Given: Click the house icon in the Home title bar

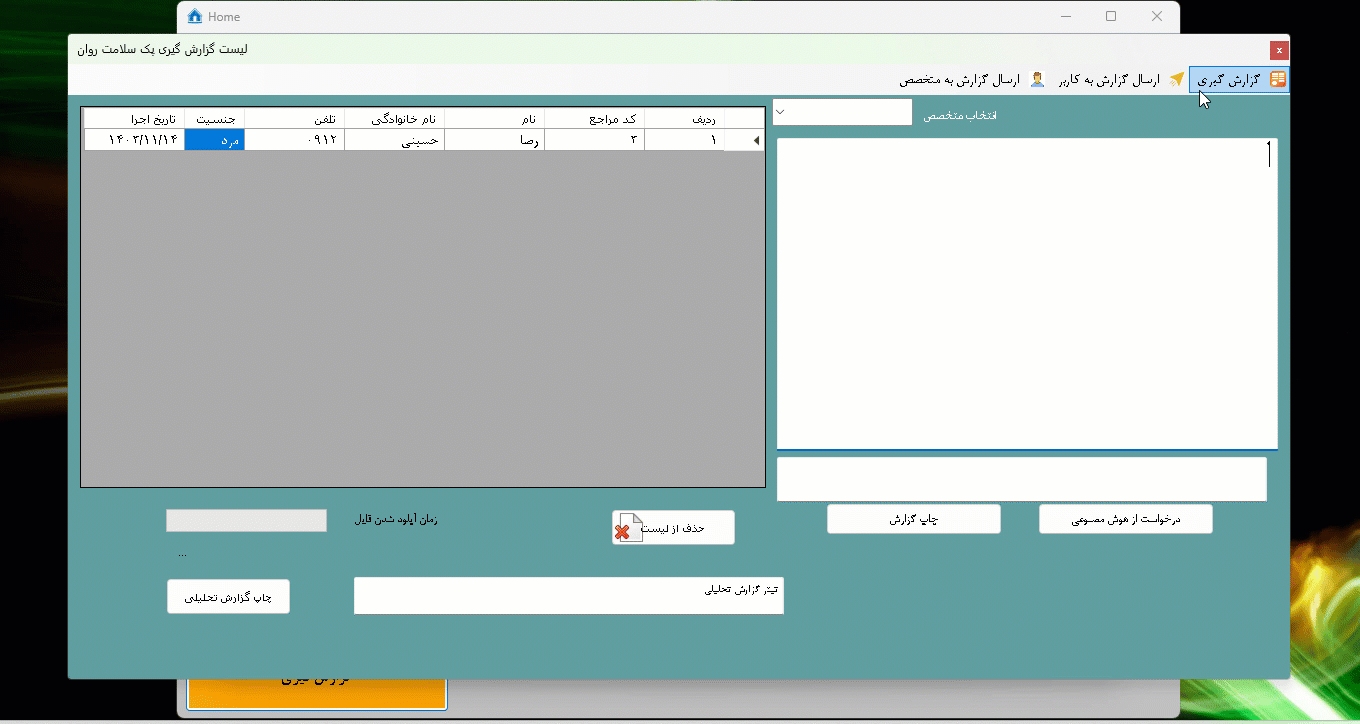Looking at the screenshot, I should coord(195,16).
